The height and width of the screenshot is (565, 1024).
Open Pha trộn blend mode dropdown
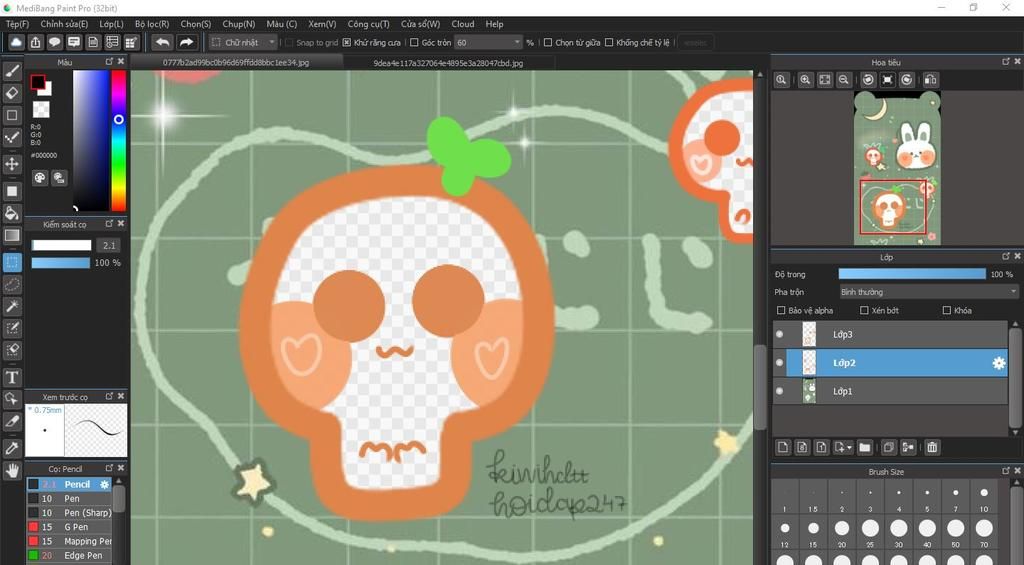point(928,292)
